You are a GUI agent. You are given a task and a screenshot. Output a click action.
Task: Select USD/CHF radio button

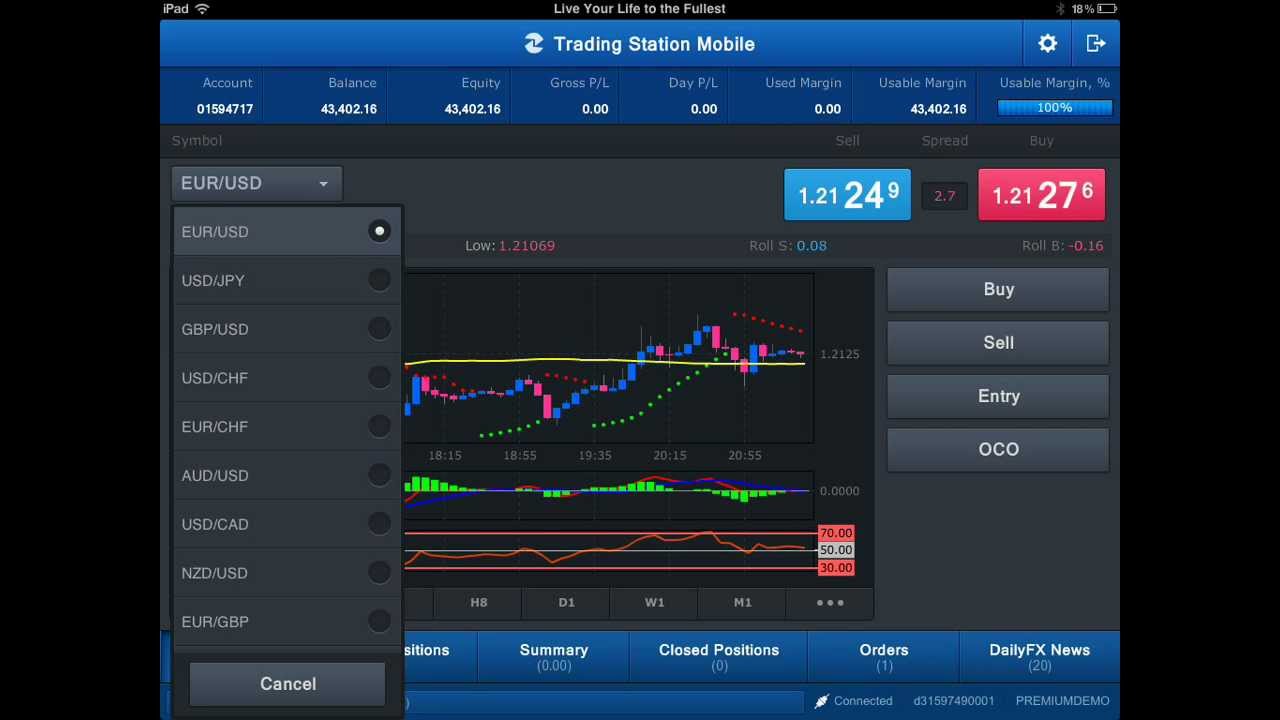[379, 377]
